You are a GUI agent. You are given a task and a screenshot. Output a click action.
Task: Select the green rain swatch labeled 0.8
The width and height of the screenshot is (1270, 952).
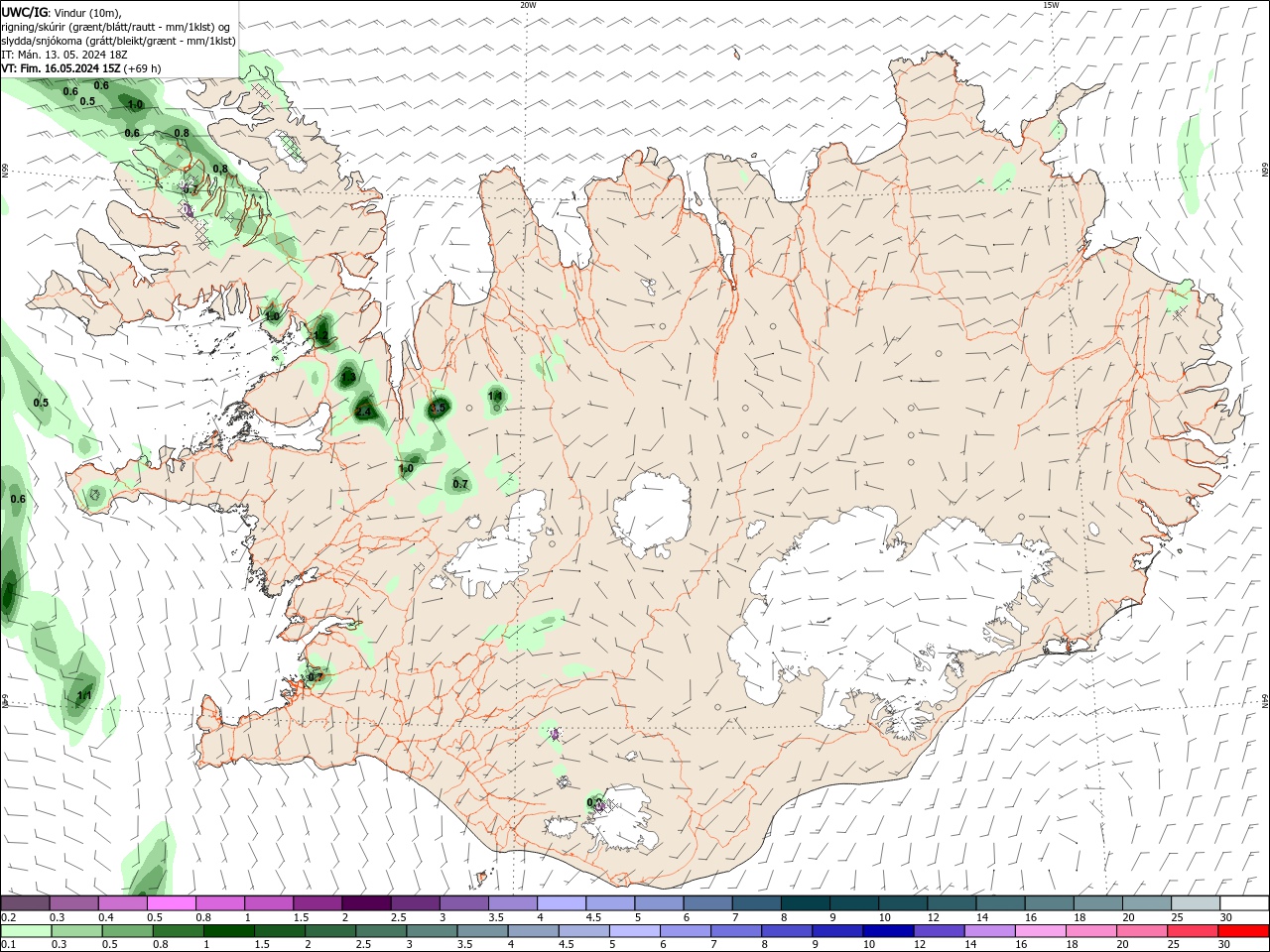pyautogui.click(x=179, y=931)
